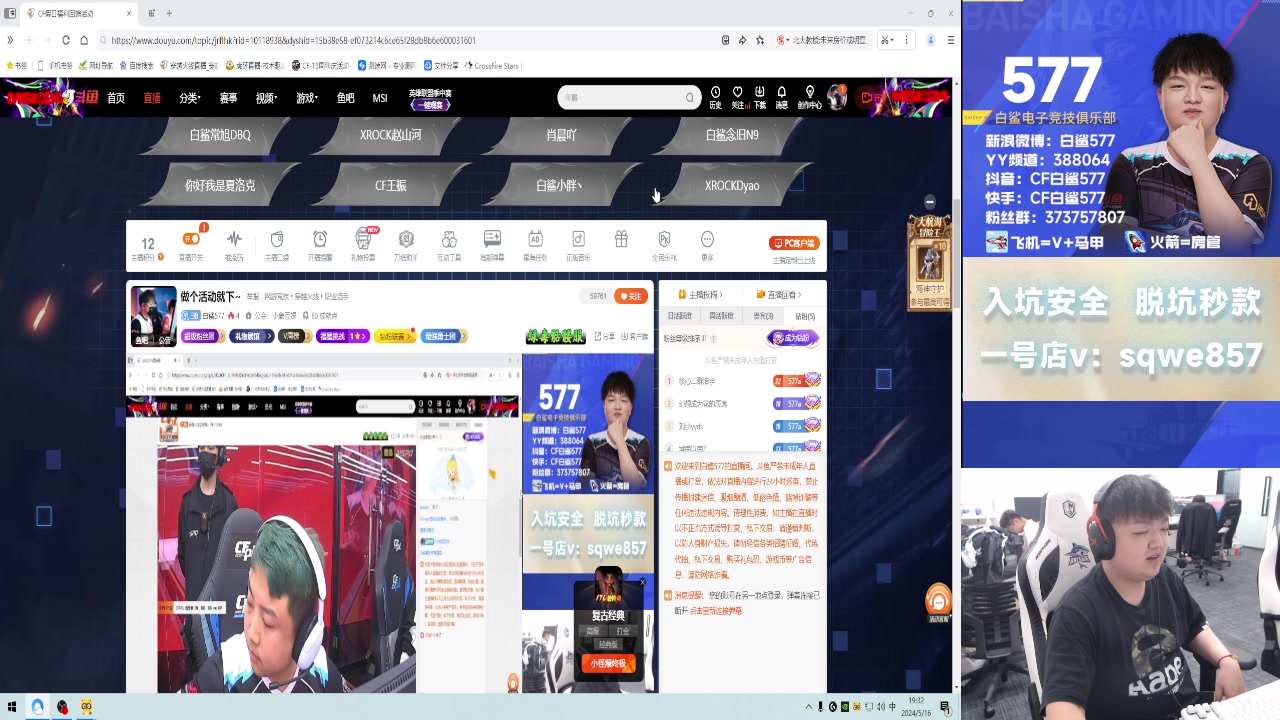Click the purple 成为钻粉 button
The height and width of the screenshot is (720, 1280).
(793, 338)
